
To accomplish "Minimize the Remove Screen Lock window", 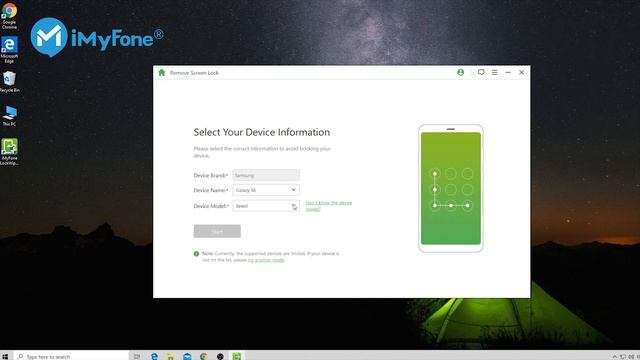I will click(508, 72).
